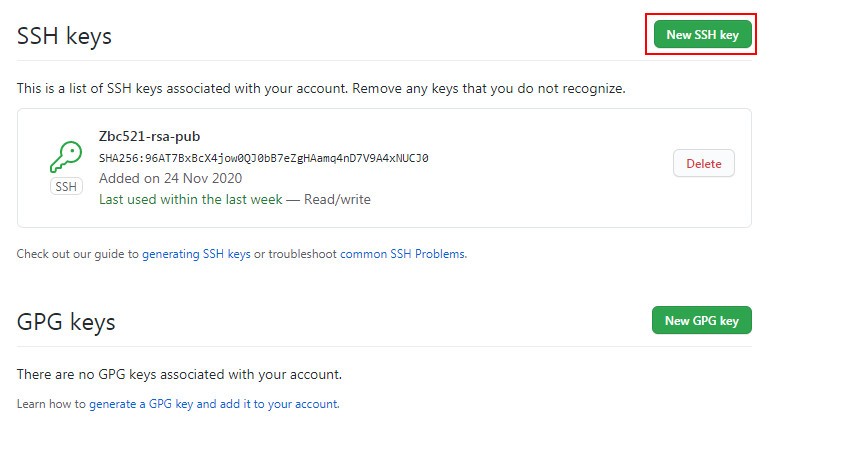Click the Learn how to text
The height and width of the screenshot is (450, 858).
point(51,404)
